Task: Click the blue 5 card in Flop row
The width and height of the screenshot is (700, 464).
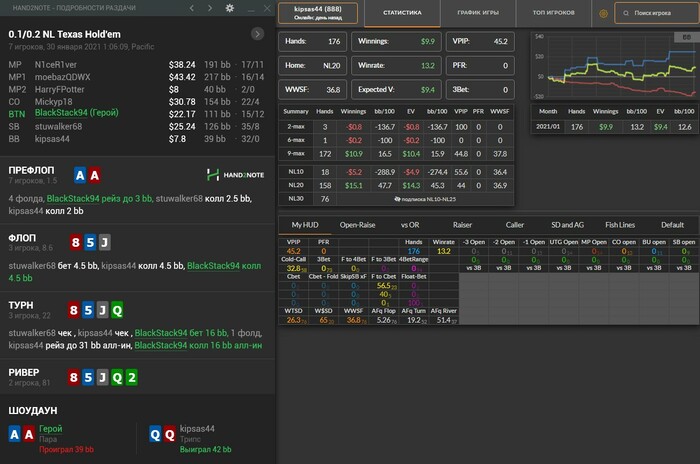Action: [90, 242]
